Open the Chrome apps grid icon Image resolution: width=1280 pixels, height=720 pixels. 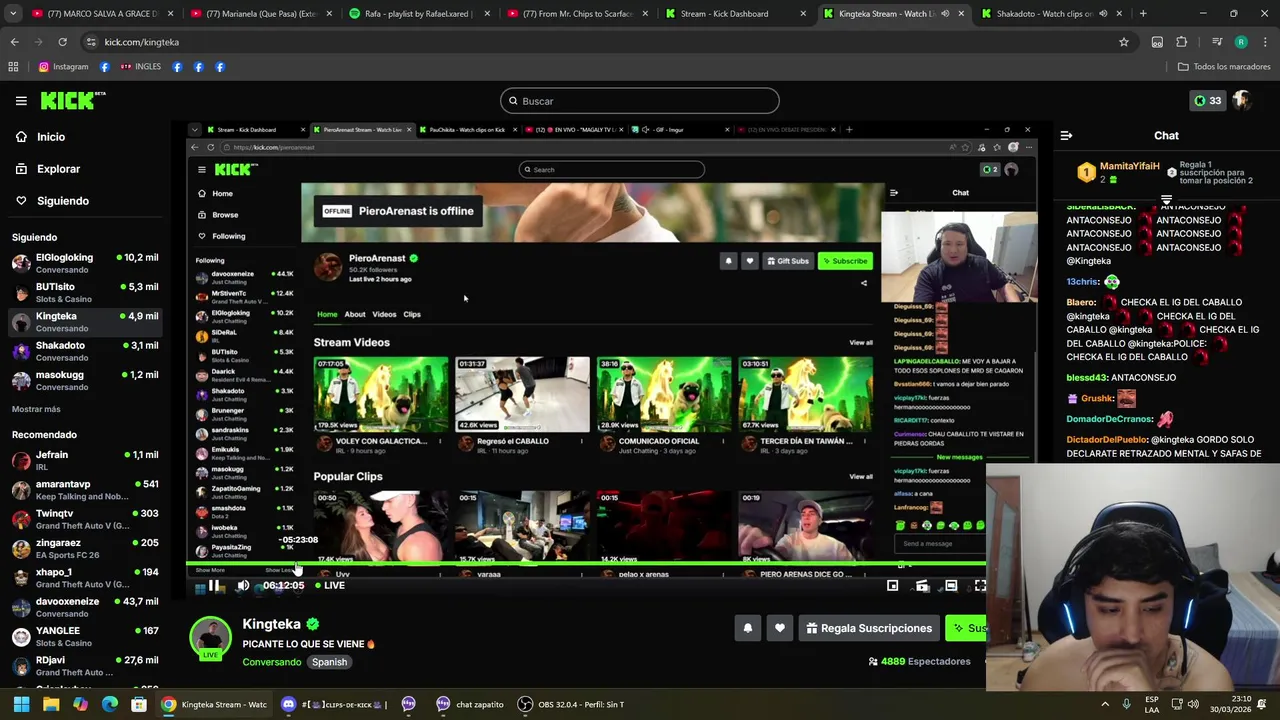click(13, 67)
